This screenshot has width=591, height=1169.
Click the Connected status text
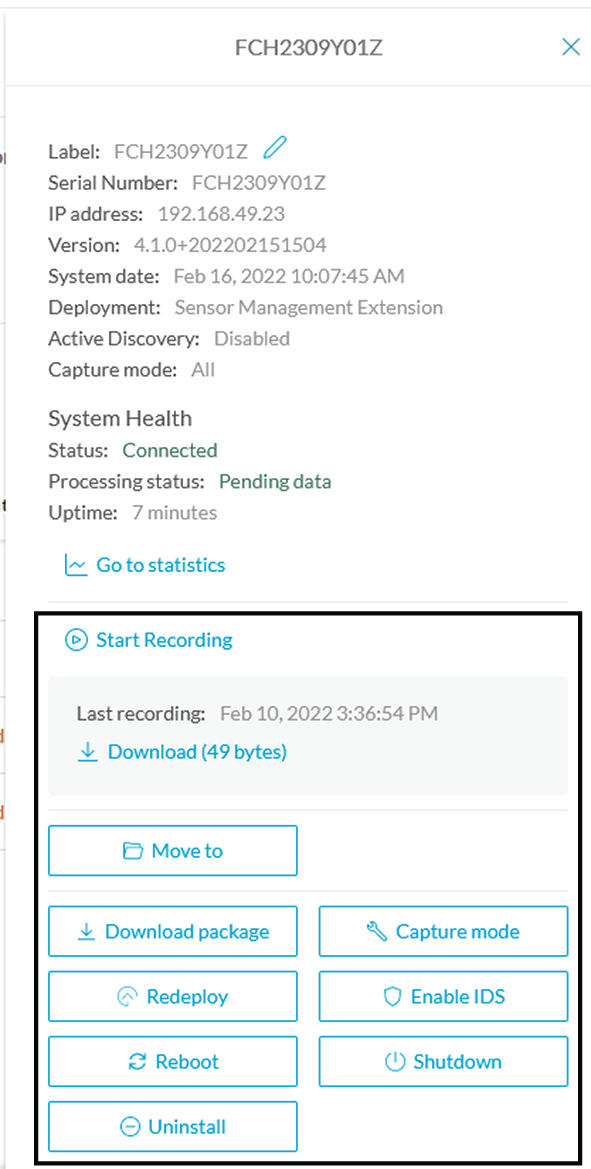click(x=170, y=450)
